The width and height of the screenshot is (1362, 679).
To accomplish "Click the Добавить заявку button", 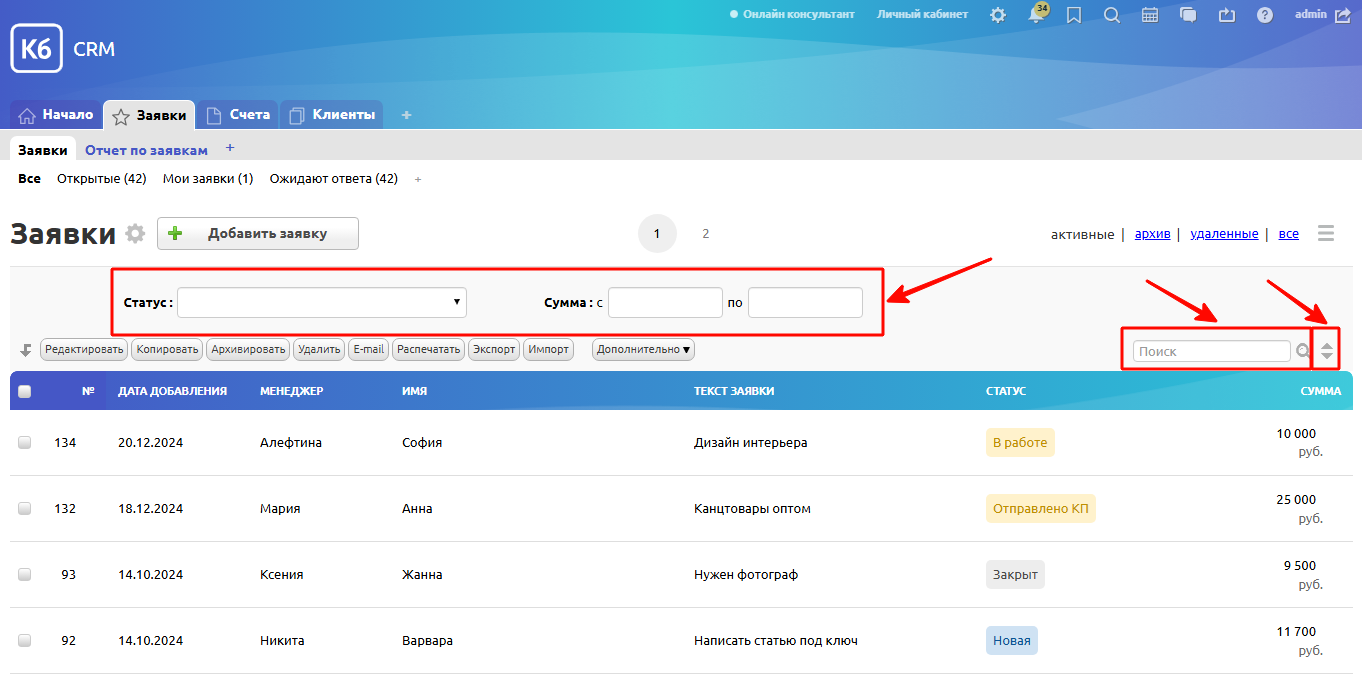I will pos(258,234).
